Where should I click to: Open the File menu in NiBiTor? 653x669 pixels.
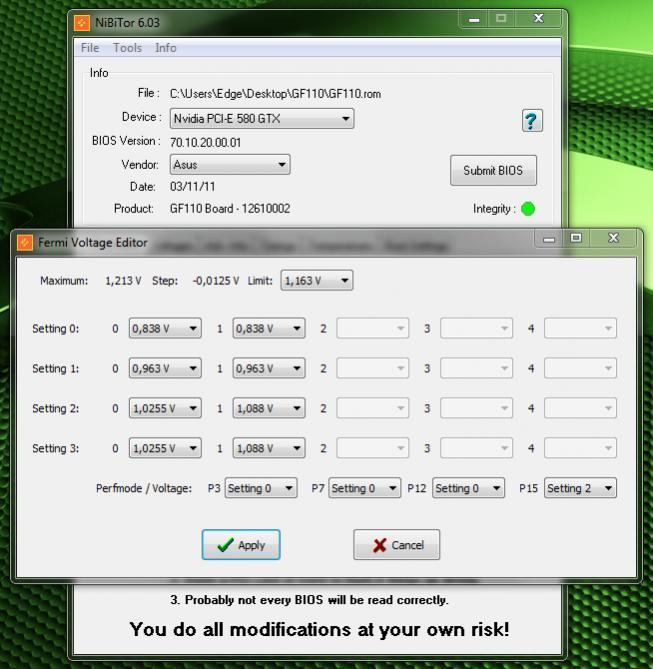coord(90,48)
